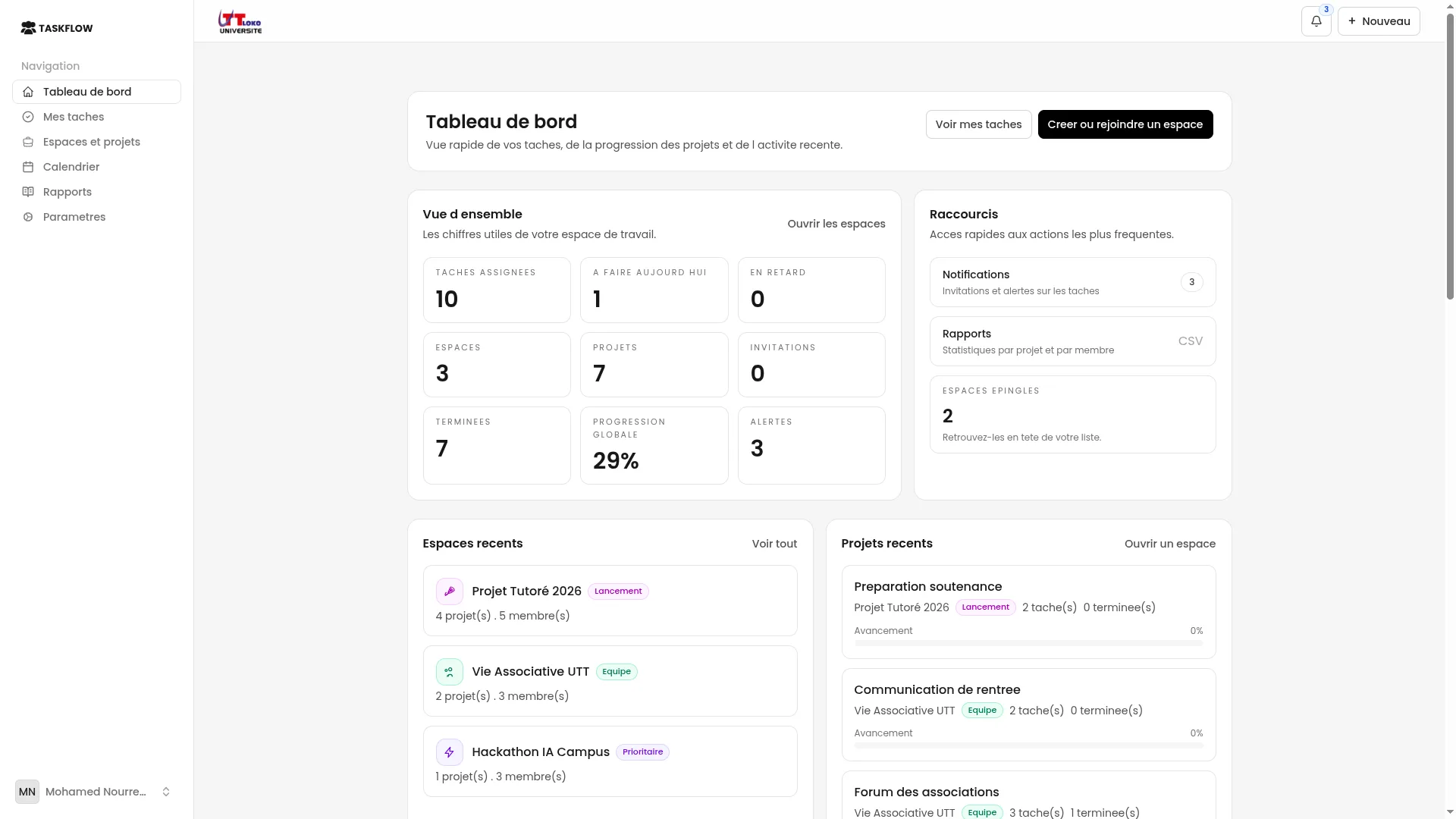Screen dimensions: 1456x819
Task: Click '4 projet(s) . 5 membre(s)' text
Action: (x=503, y=616)
